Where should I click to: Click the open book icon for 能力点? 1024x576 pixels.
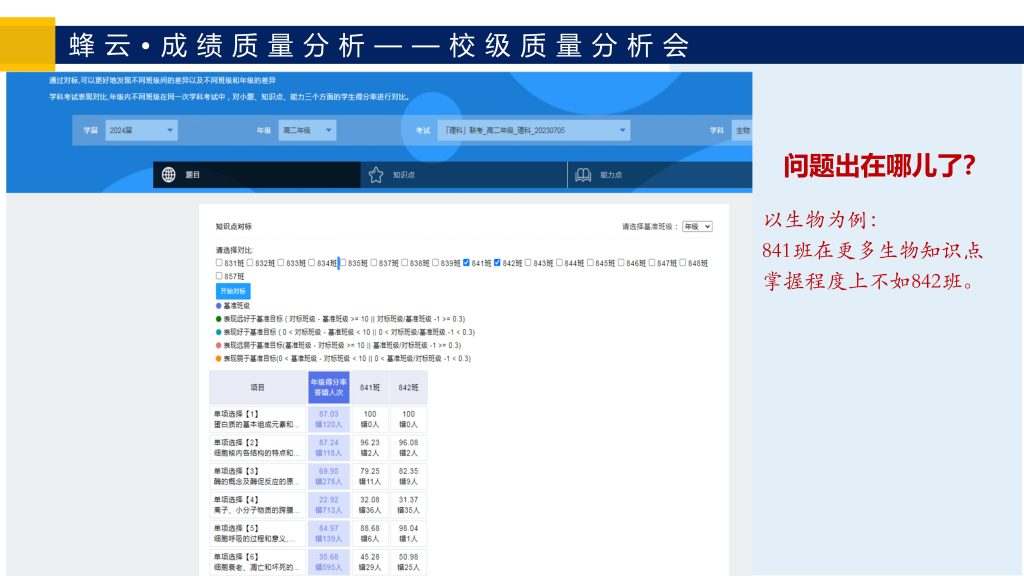point(583,175)
